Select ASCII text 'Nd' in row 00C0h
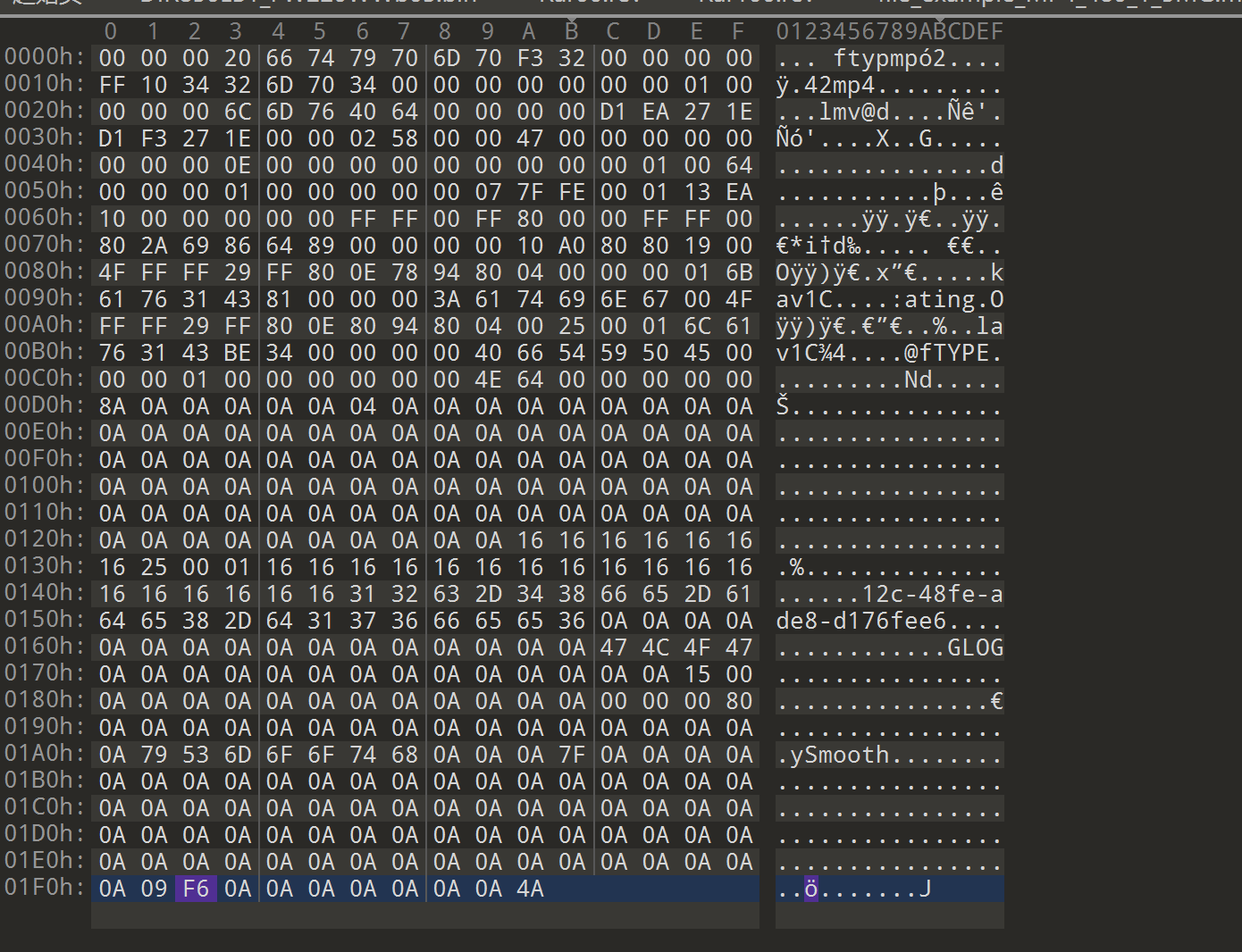The width and height of the screenshot is (1242, 952). pyautogui.click(x=919, y=380)
